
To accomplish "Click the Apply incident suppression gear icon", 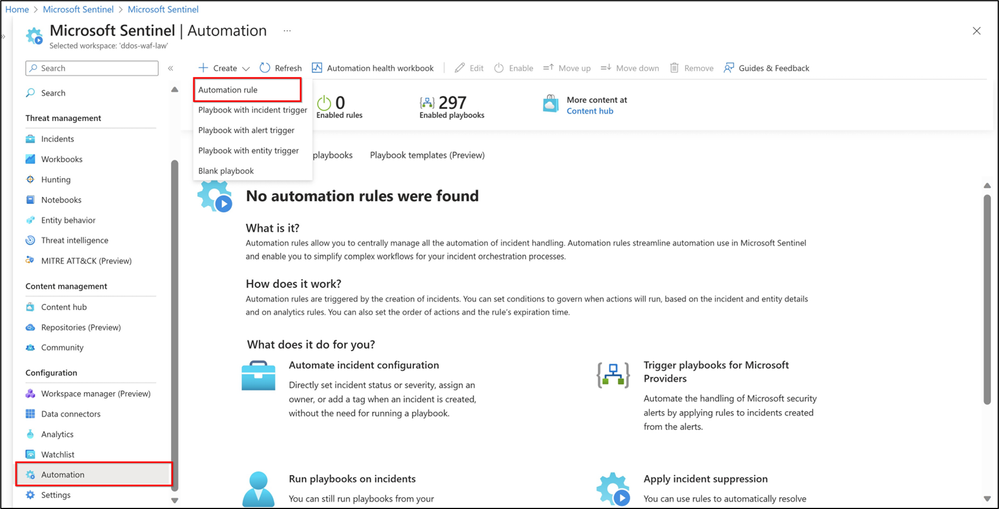I will coord(613,489).
